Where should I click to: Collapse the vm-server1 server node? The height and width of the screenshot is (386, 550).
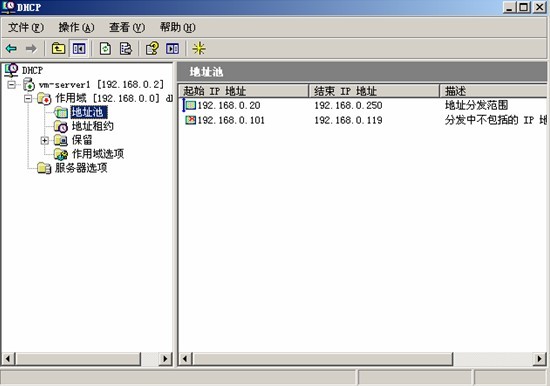[x=12, y=85]
